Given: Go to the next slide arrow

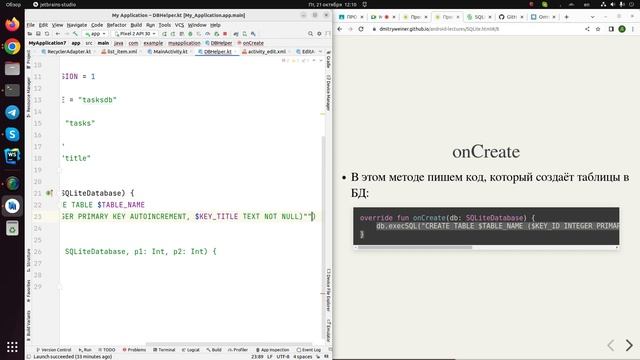Looking at the screenshot, I should pyautogui.click(x=629, y=345).
